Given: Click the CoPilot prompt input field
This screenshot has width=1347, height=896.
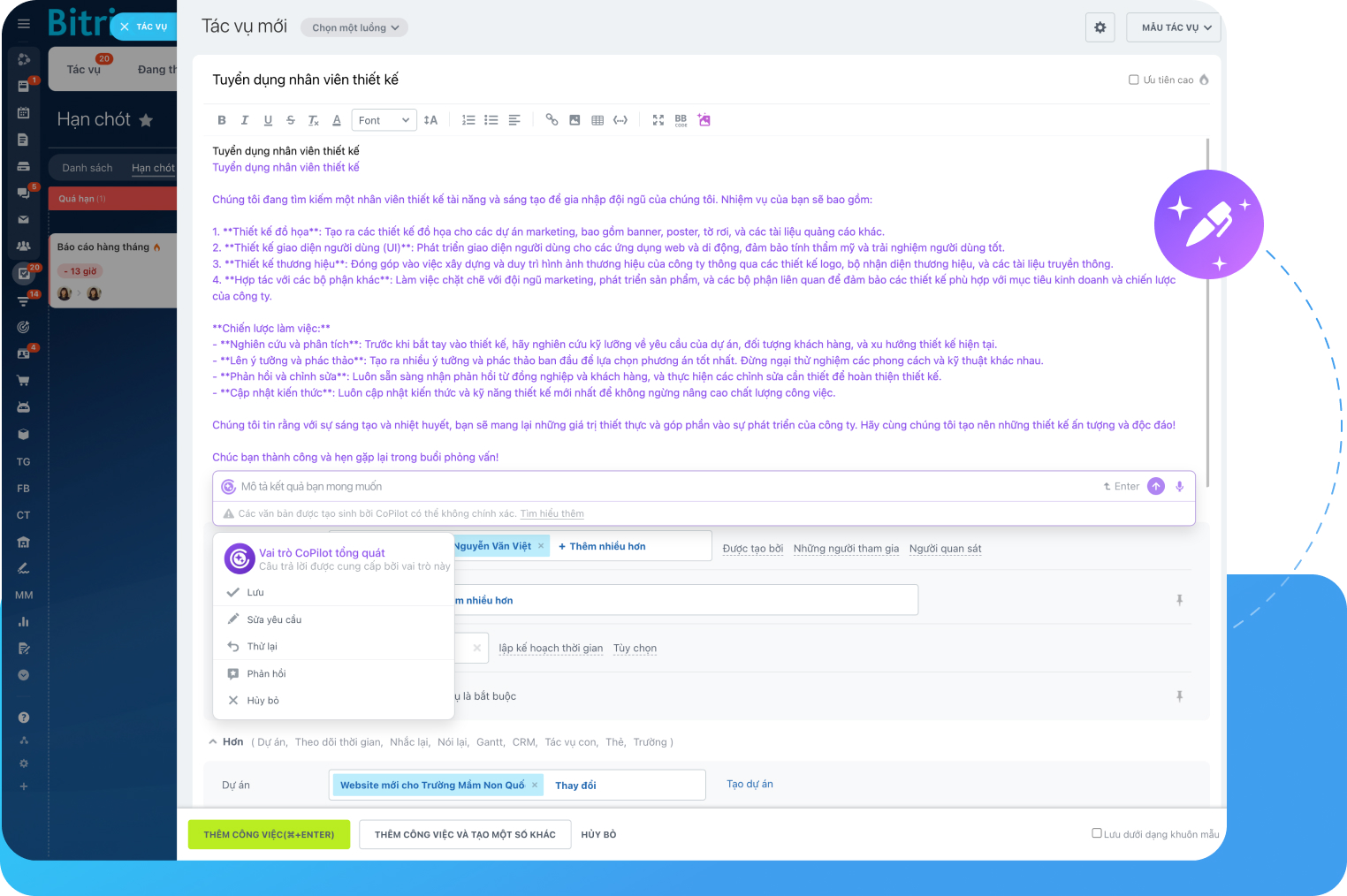Looking at the screenshot, I should tap(663, 487).
